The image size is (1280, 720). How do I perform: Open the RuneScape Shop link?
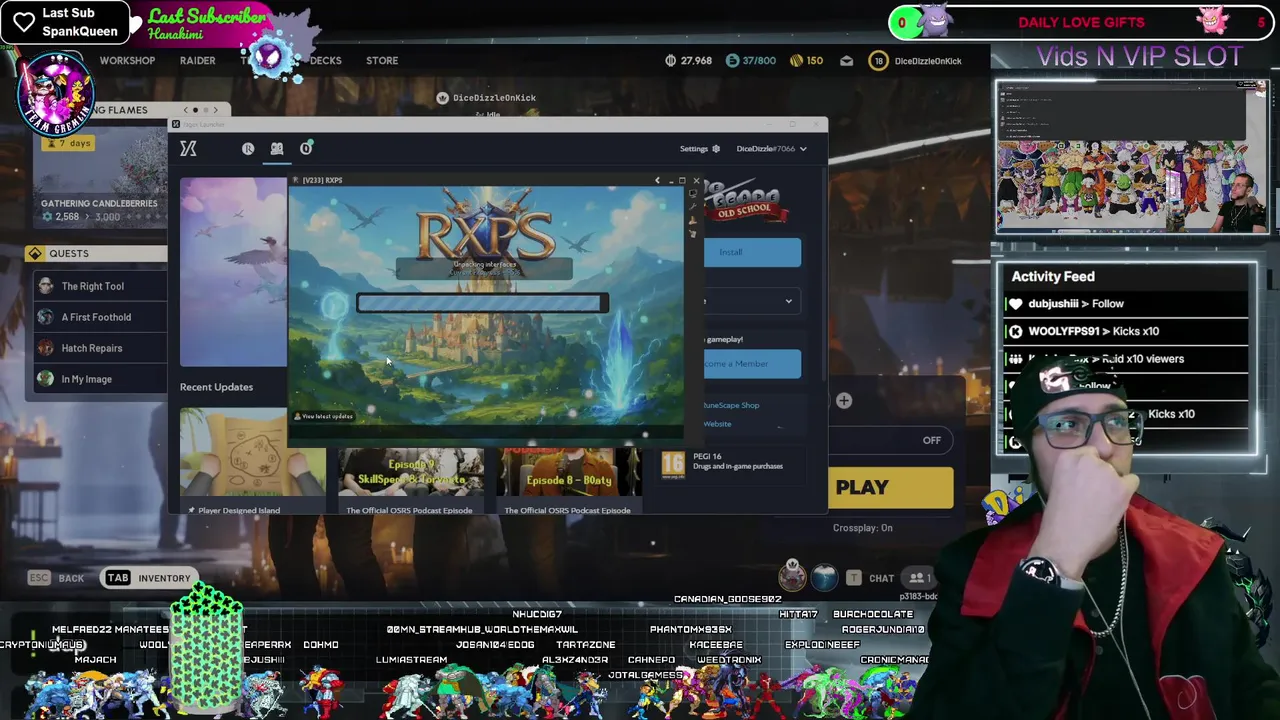point(731,405)
